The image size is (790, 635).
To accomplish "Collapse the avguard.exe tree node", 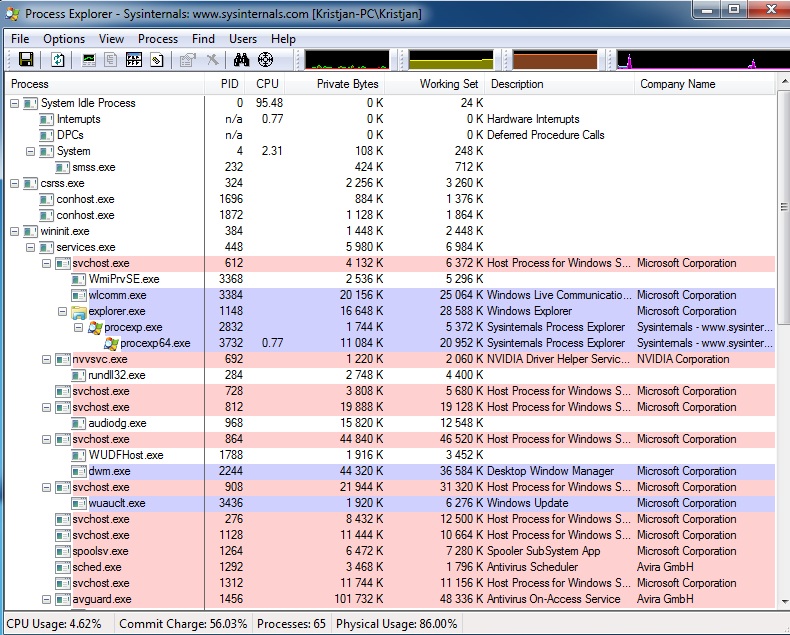I will [x=46, y=600].
